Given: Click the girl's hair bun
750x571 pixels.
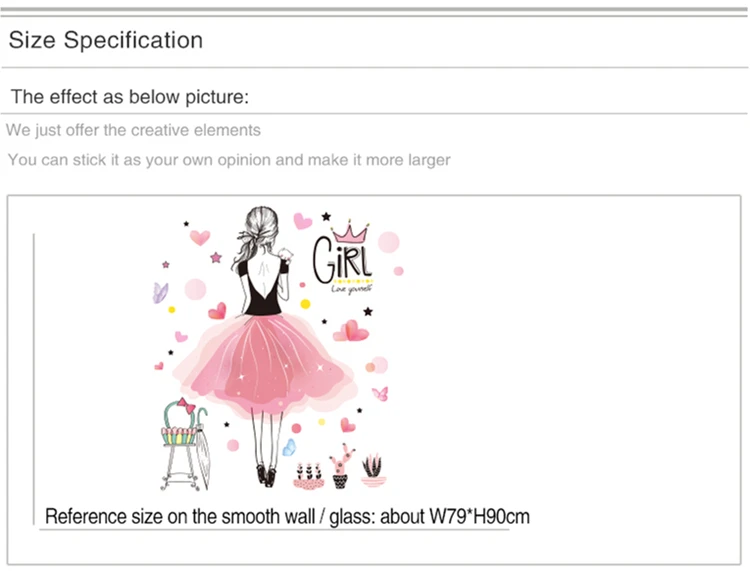Looking at the screenshot, I should point(262,221).
